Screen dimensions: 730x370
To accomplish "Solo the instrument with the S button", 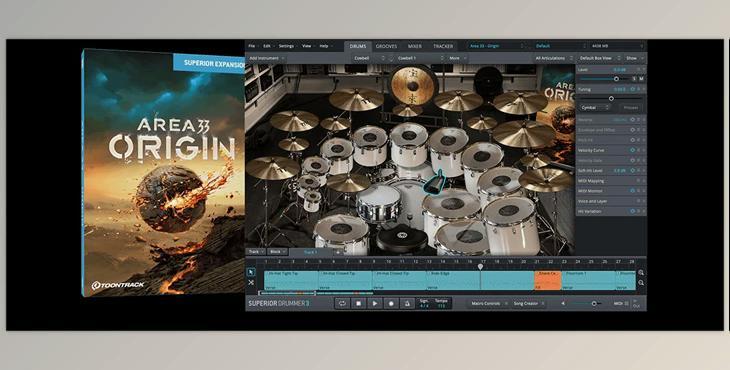I will pos(634,79).
